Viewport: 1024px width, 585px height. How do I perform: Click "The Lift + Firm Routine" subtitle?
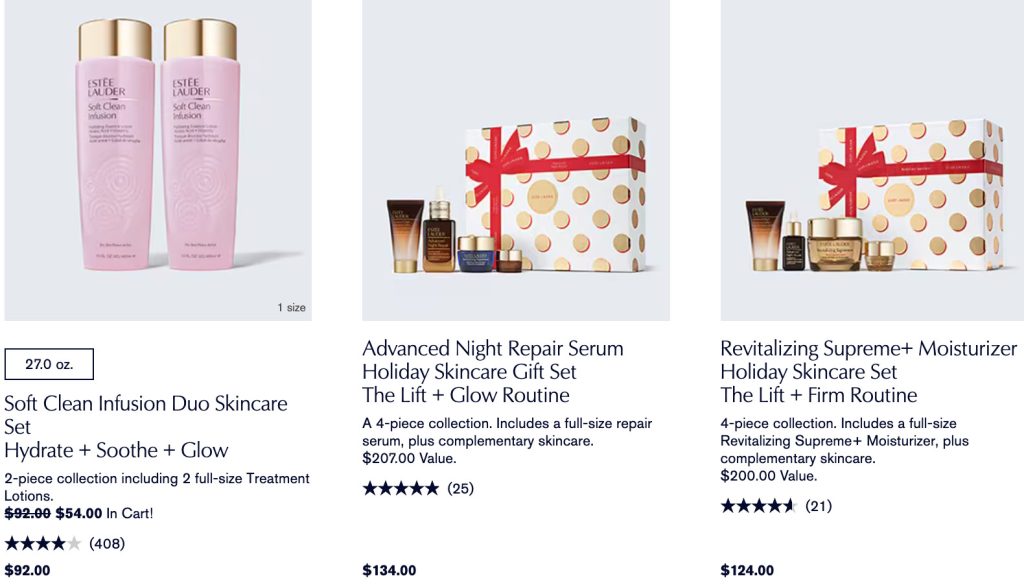click(818, 395)
